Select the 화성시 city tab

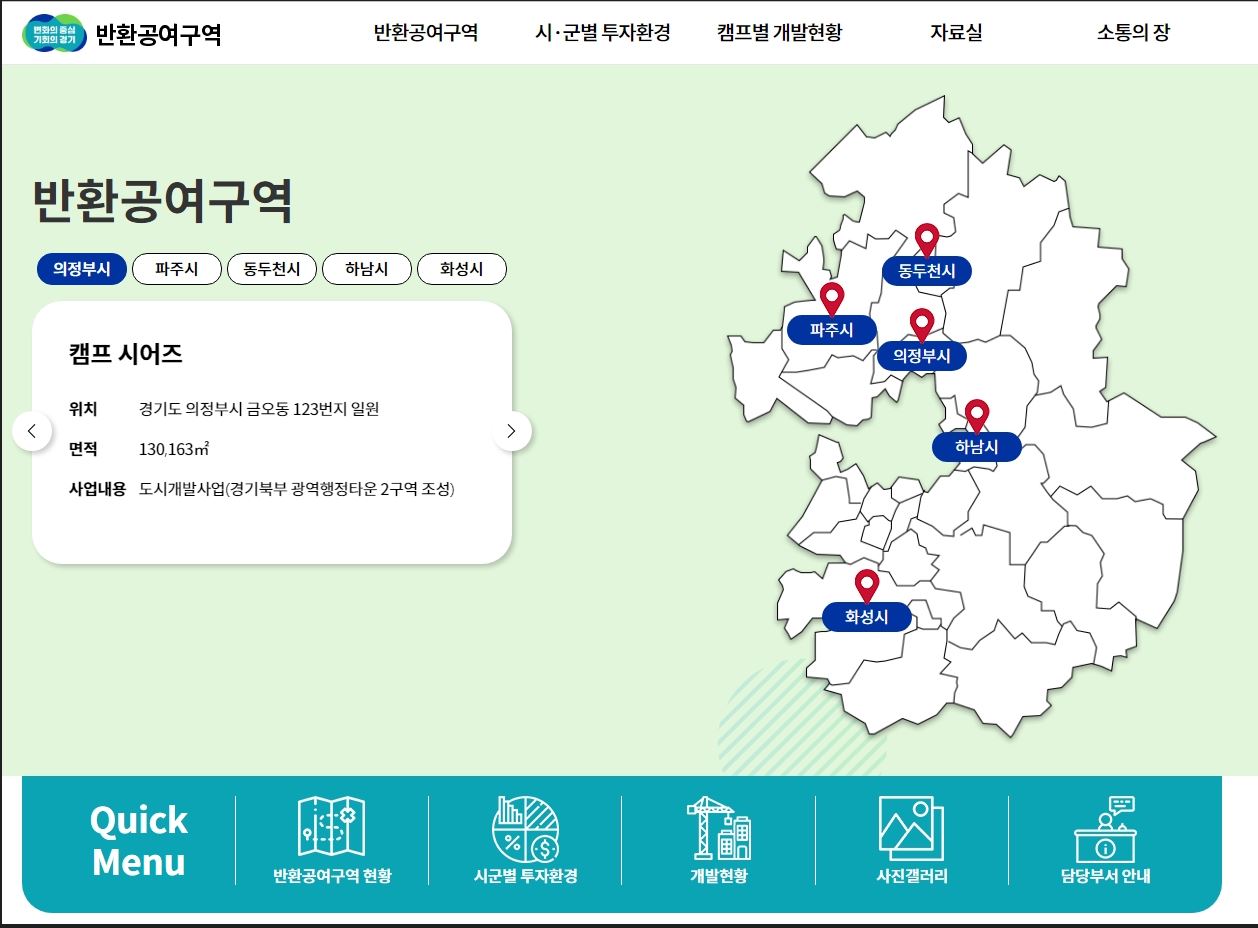[462, 269]
